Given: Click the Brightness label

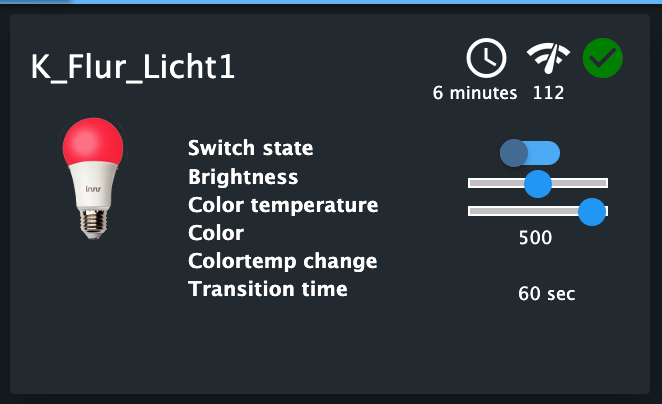Looking at the screenshot, I should pyautogui.click(x=243, y=177).
